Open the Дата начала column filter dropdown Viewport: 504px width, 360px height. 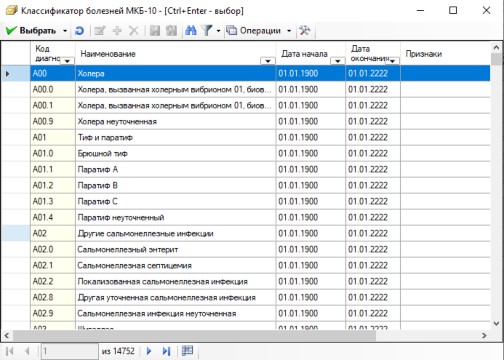pos(338,61)
